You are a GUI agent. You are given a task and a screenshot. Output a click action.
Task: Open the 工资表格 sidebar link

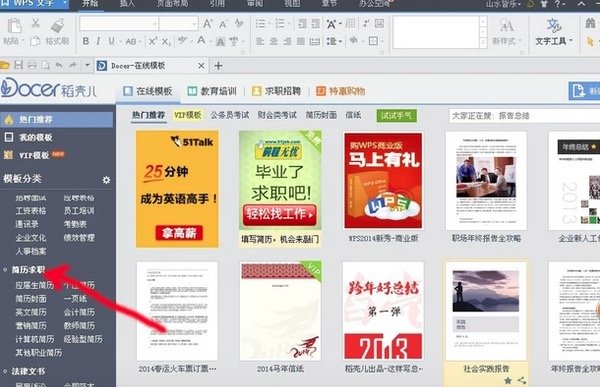coord(31,211)
